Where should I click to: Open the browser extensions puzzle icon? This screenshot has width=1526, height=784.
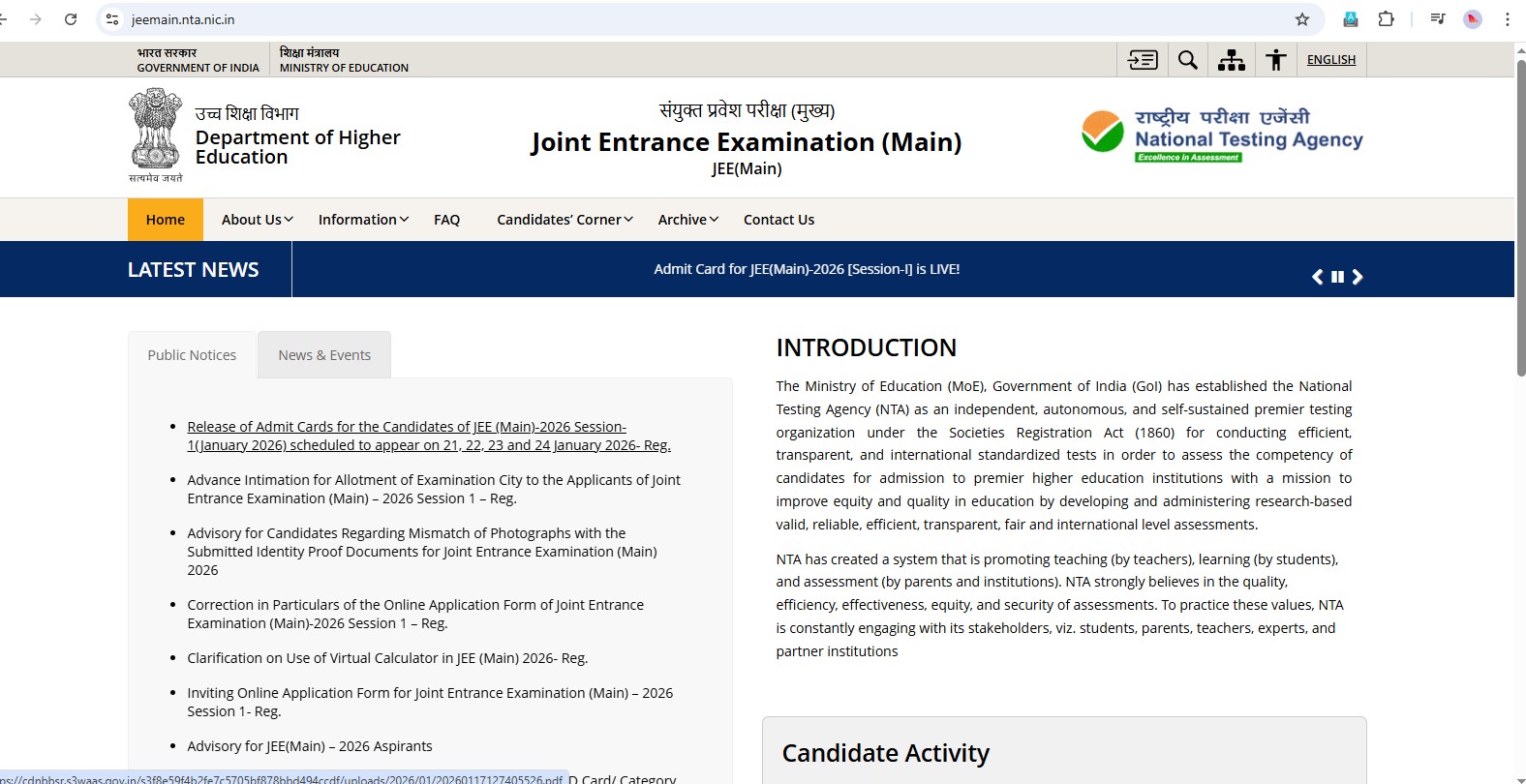coord(1386,19)
